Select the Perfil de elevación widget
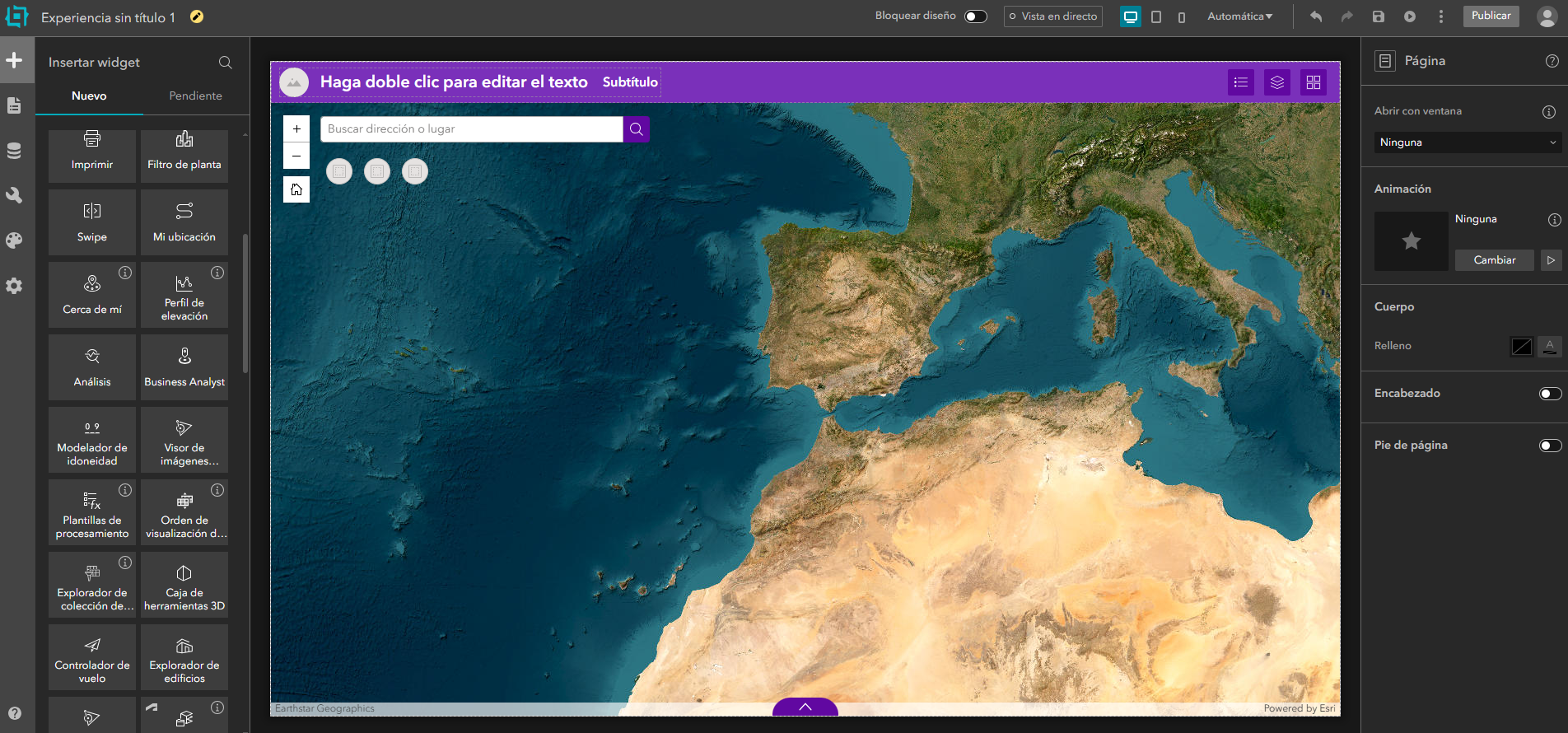The width and height of the screenshot is (1568, 733). tap(184, 296)
